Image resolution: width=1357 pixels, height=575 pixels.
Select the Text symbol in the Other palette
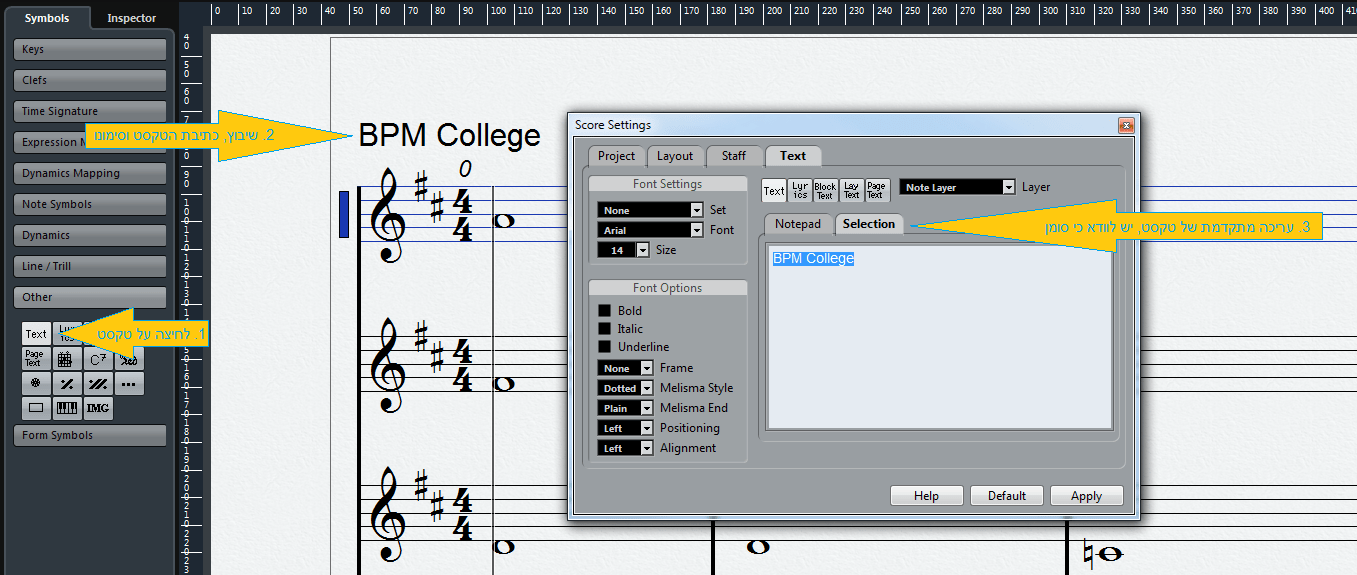[36, 334]
